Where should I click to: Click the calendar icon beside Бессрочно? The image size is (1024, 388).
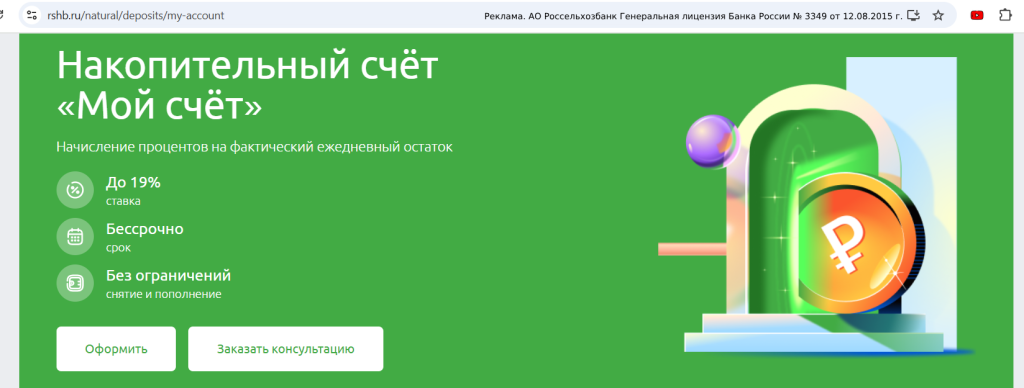(75, 236)
